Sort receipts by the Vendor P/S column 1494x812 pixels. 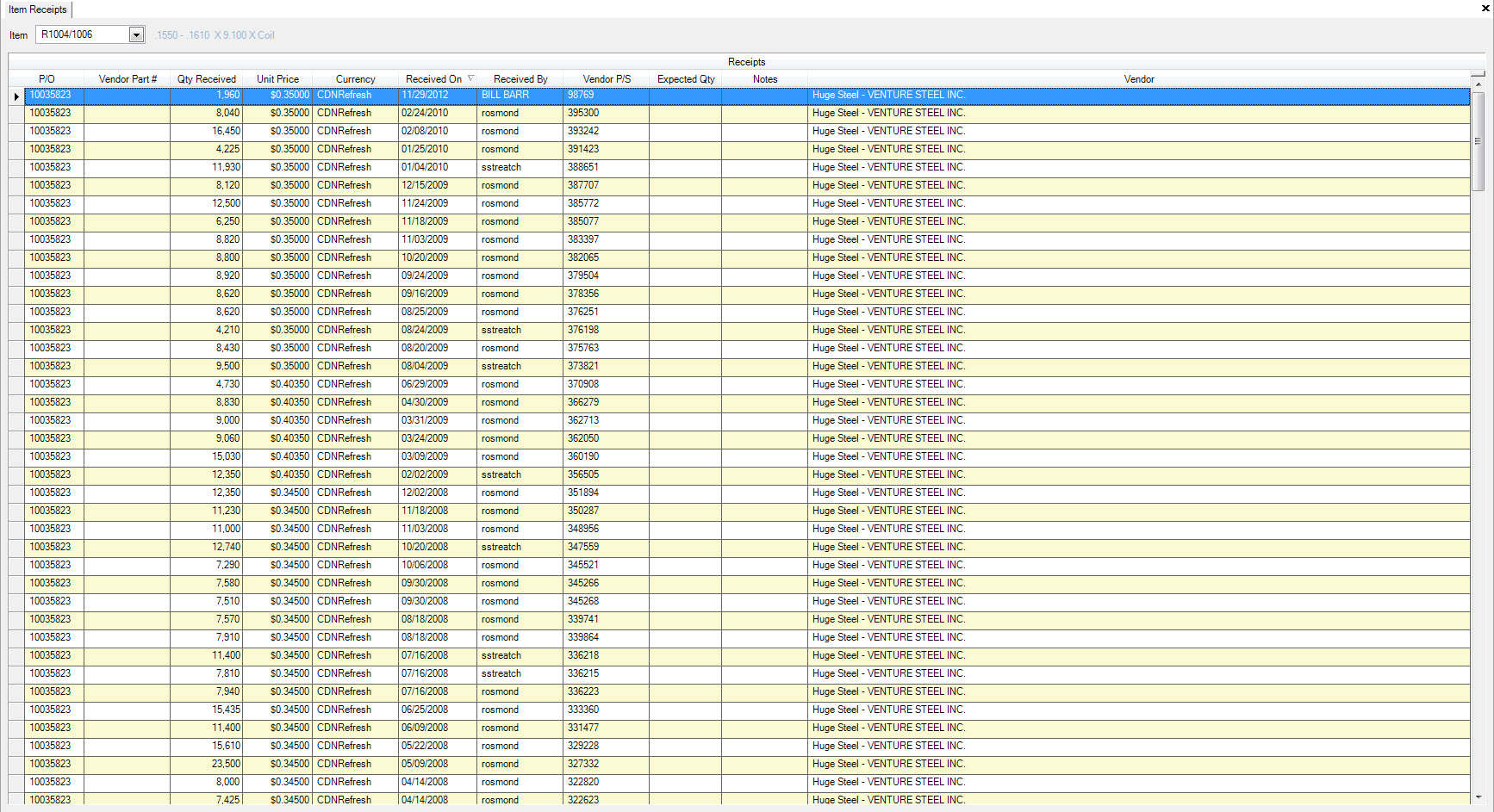pos(607,78)
